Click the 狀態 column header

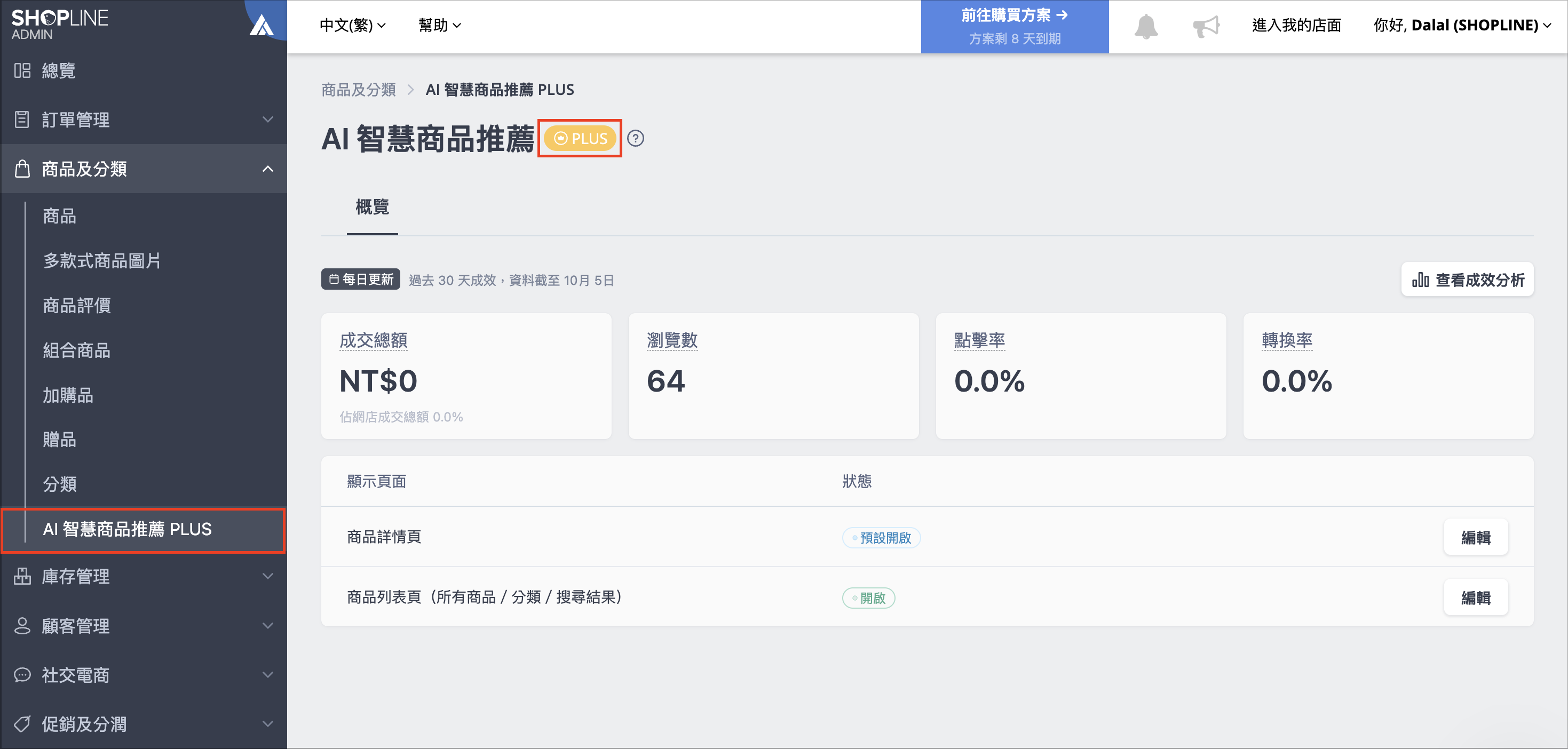tap(857, 482)
